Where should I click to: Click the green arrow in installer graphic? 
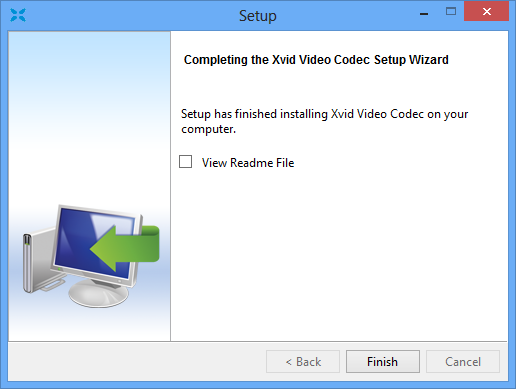(125, 248)
